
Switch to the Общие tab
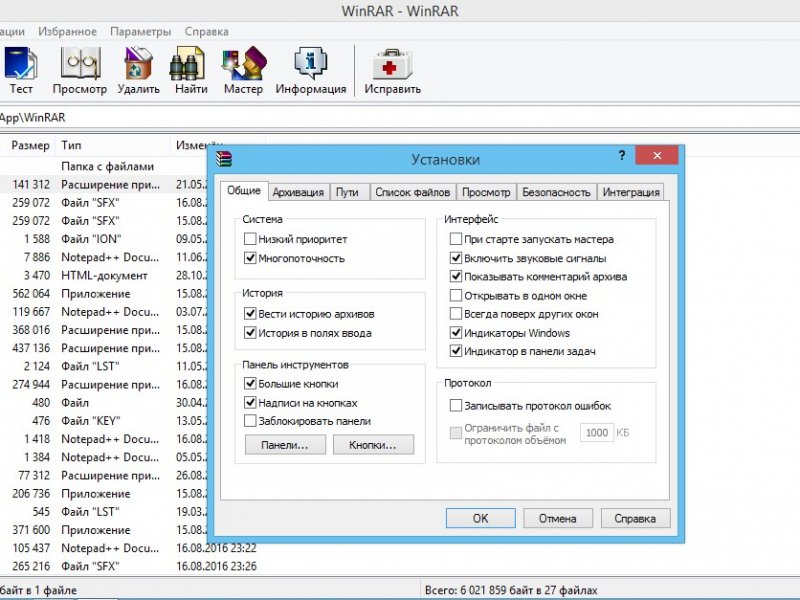pyautogui.click(x=244, y=190)
